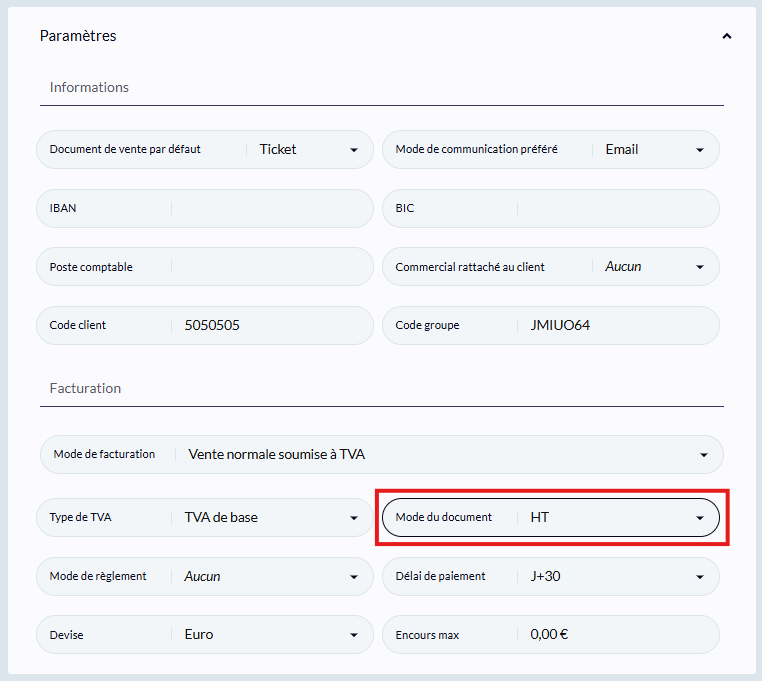Click the BIC input field
The height and width of the screenshot is (681, 762).
(551, 208)
